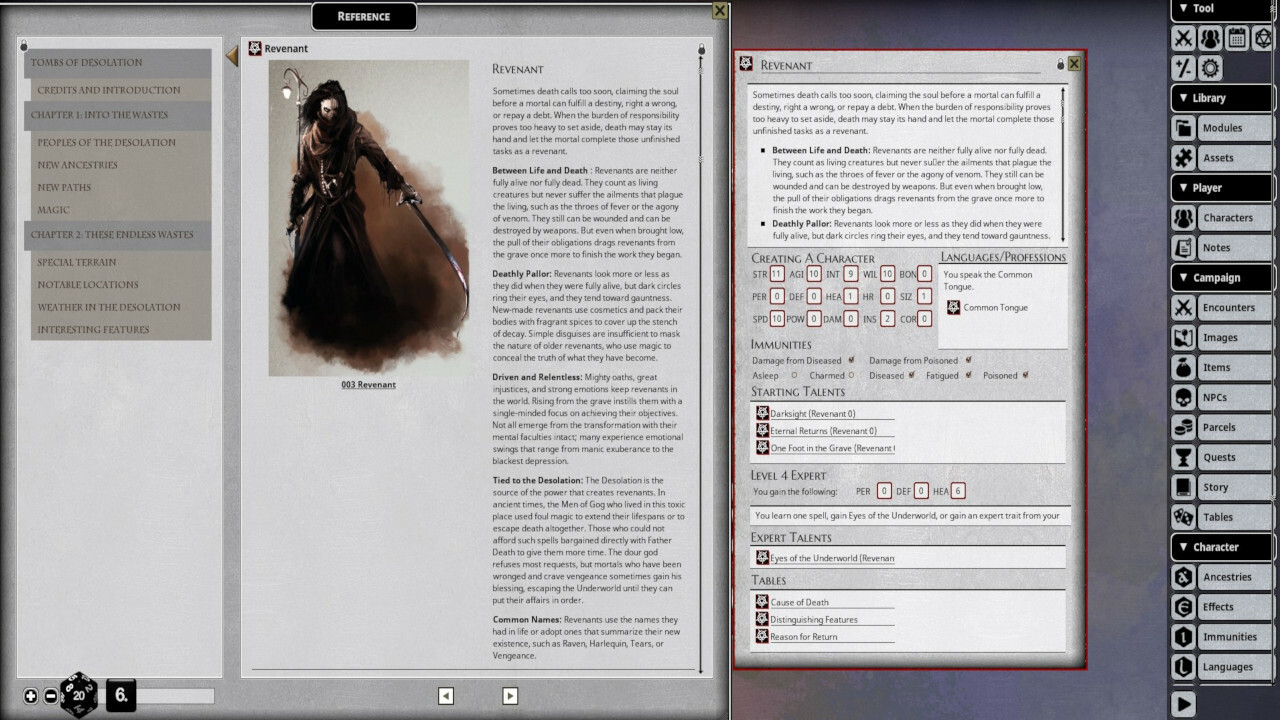Viewport: 1280px width, 720px height.
Task: Open the 003 Revenant image link
Action: coord(367,384)
